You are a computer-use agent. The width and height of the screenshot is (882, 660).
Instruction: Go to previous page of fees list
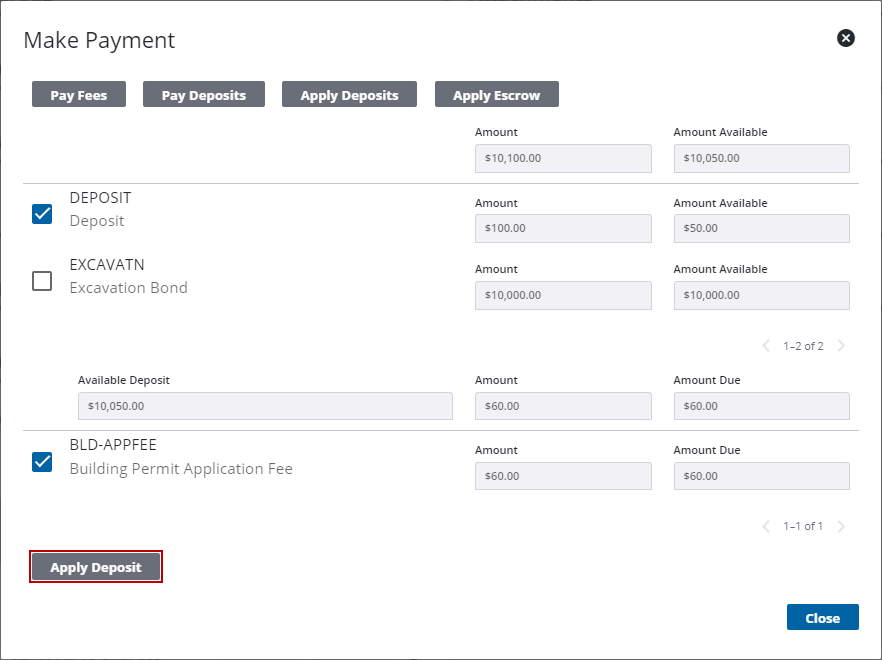pos(766,526)
